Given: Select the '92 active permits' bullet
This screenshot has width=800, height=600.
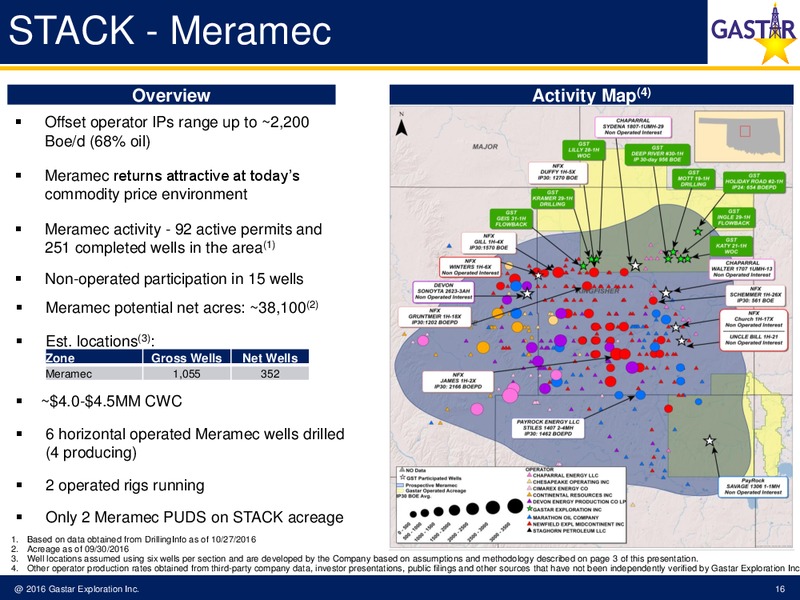Looking at the screenshot, I should pos(183,238).
